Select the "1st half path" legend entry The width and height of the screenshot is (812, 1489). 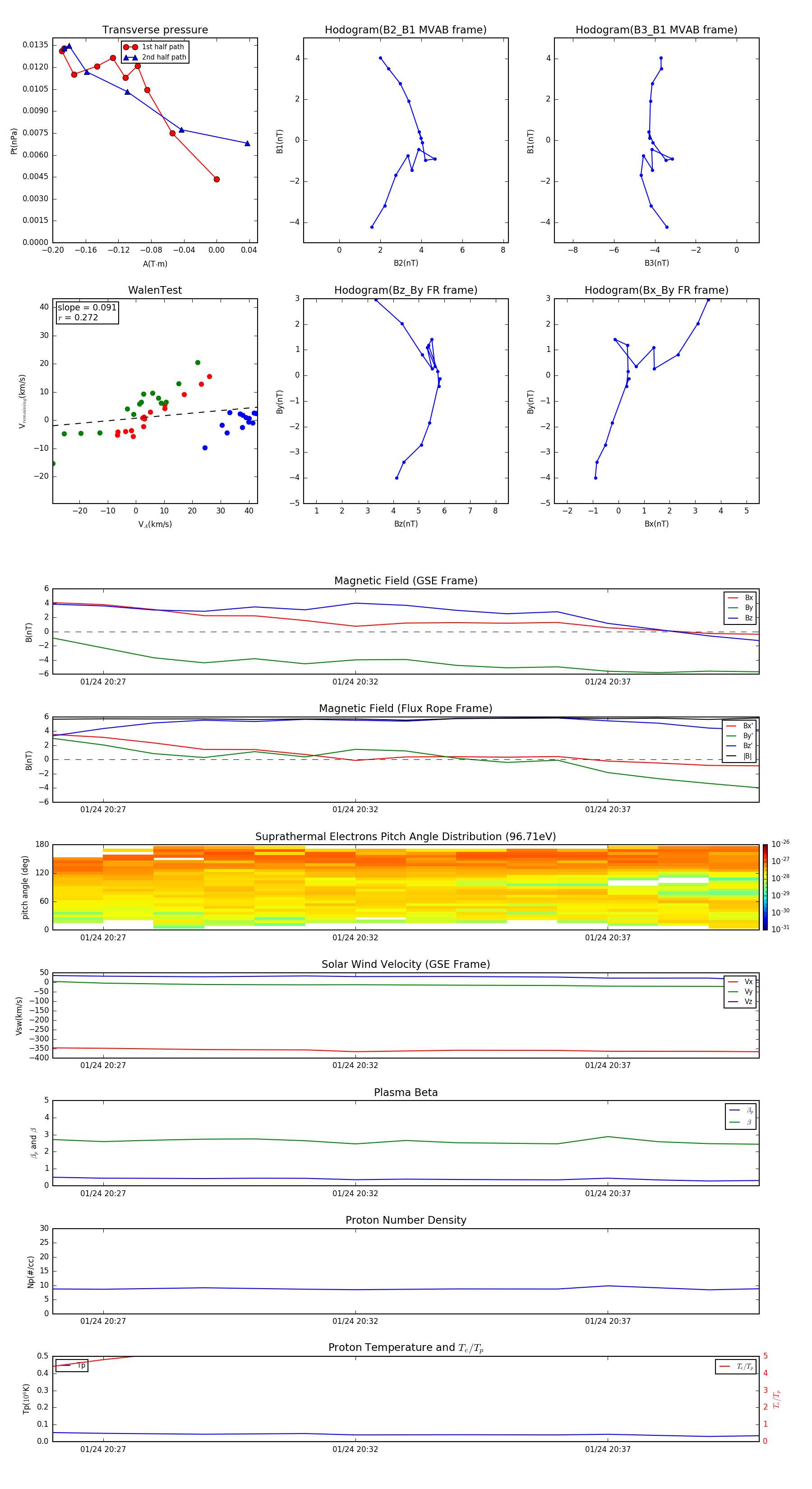[154, 47]
